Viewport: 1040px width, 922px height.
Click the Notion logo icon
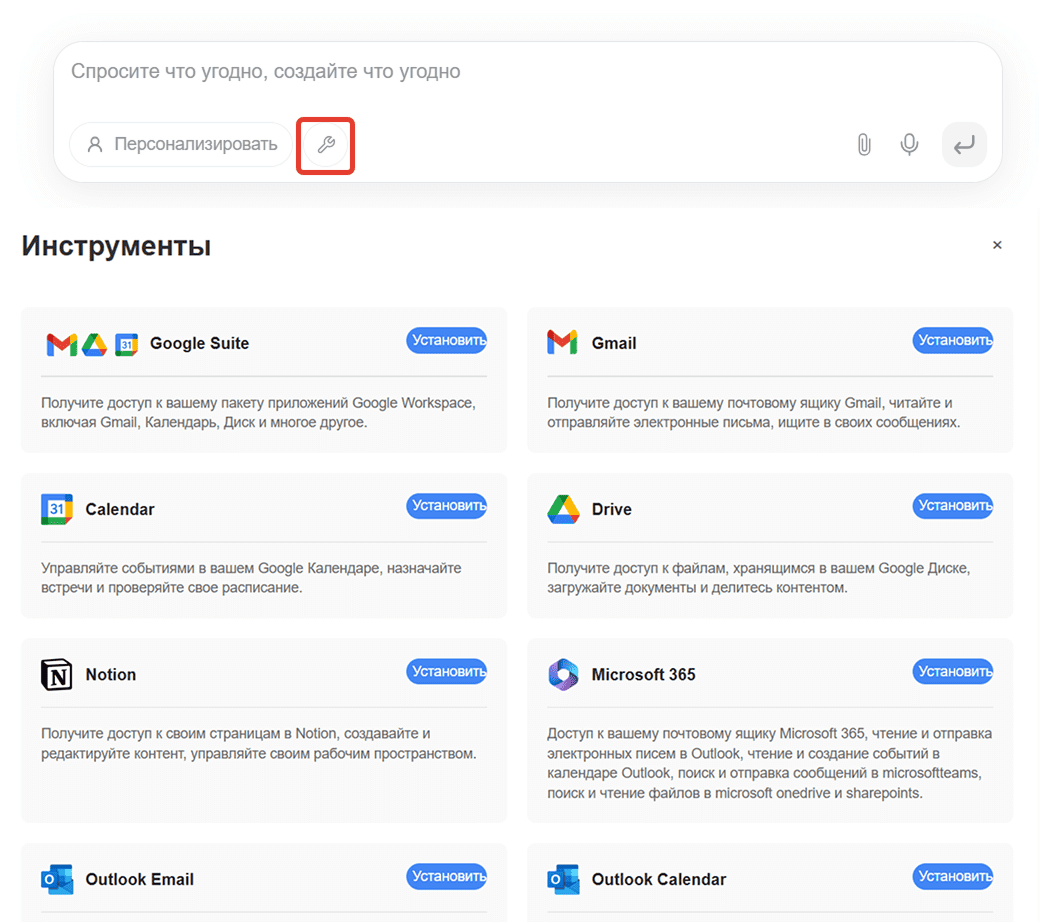click(57, 674)
